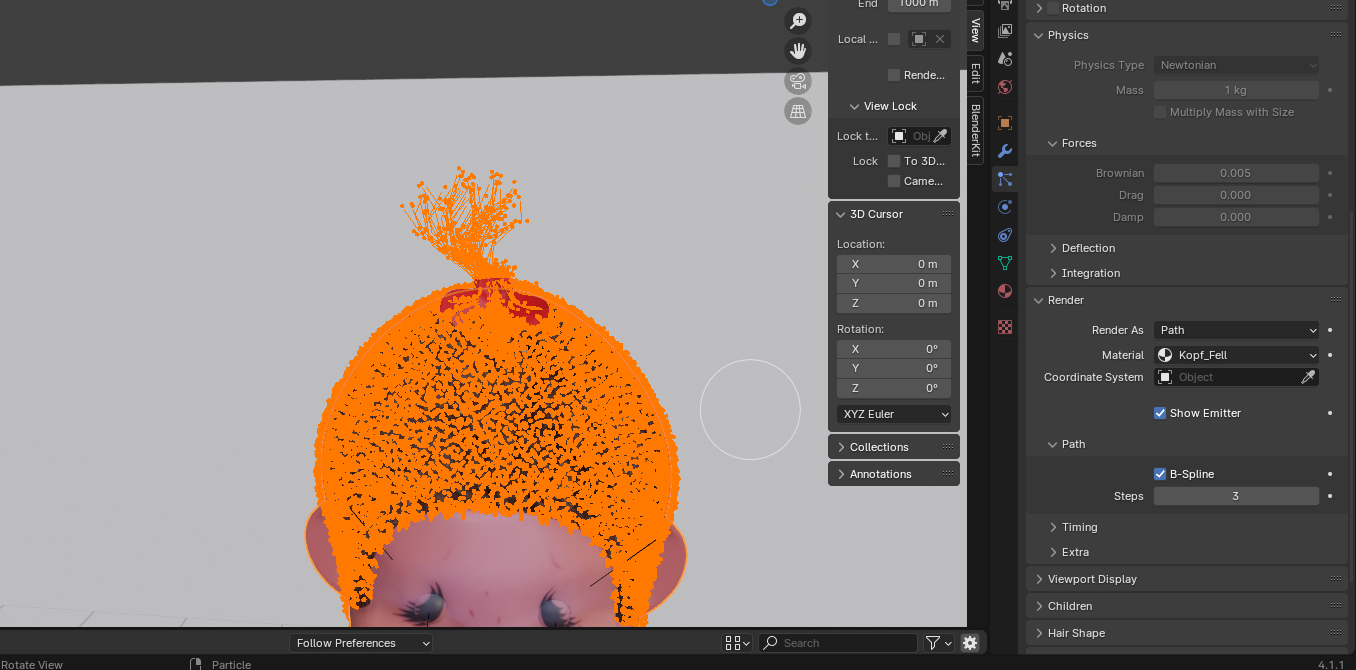Open the Modifiers wrench tab icon

(x=1005, y=151)
